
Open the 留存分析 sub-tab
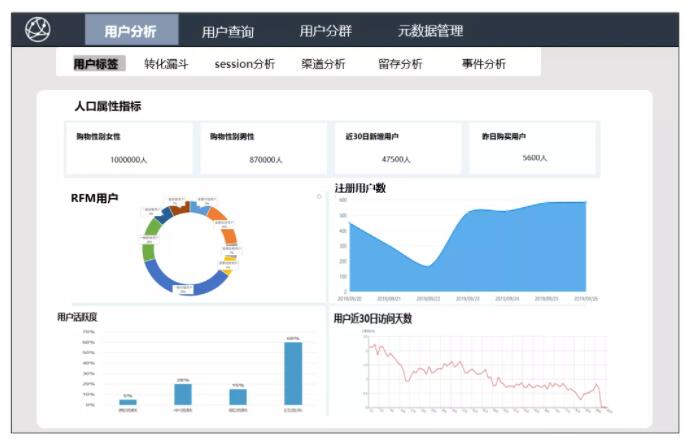click(x=400, y=64)
